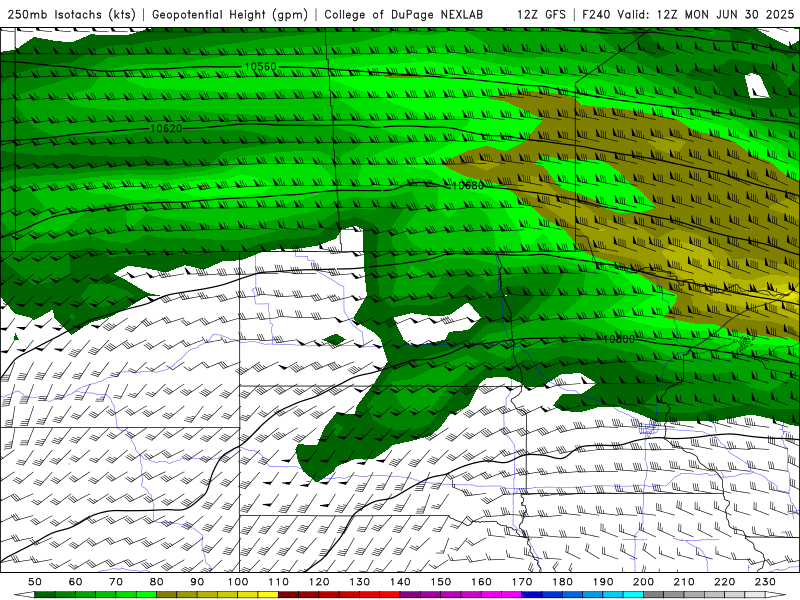Click the 'F240 Valid: 12Z MON JUN 30 2025' text
Screen dimensions: 800x600
pos(688,14)
